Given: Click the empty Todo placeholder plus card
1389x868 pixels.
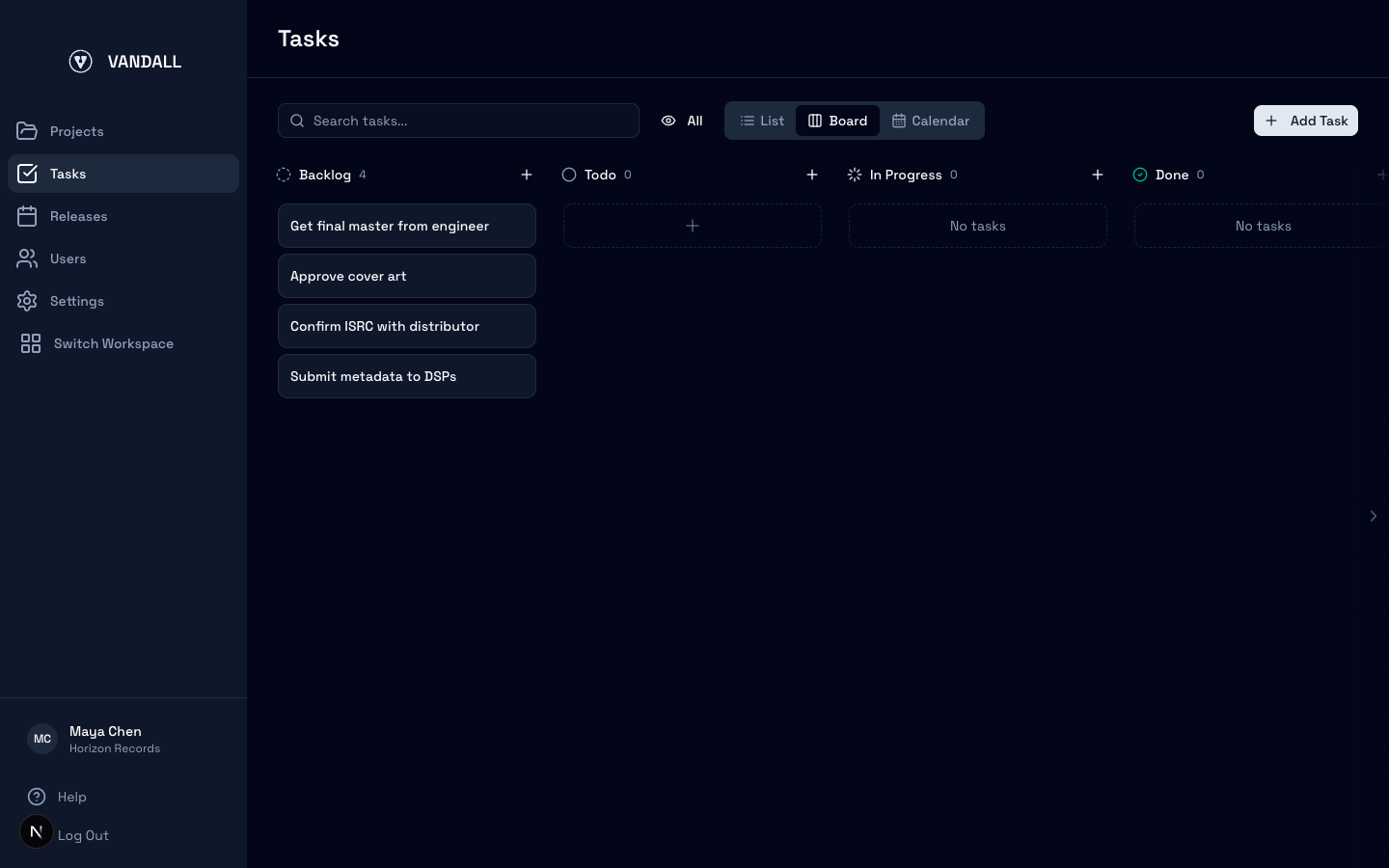Looking at the screenshot, I should [x=693, y=226].
